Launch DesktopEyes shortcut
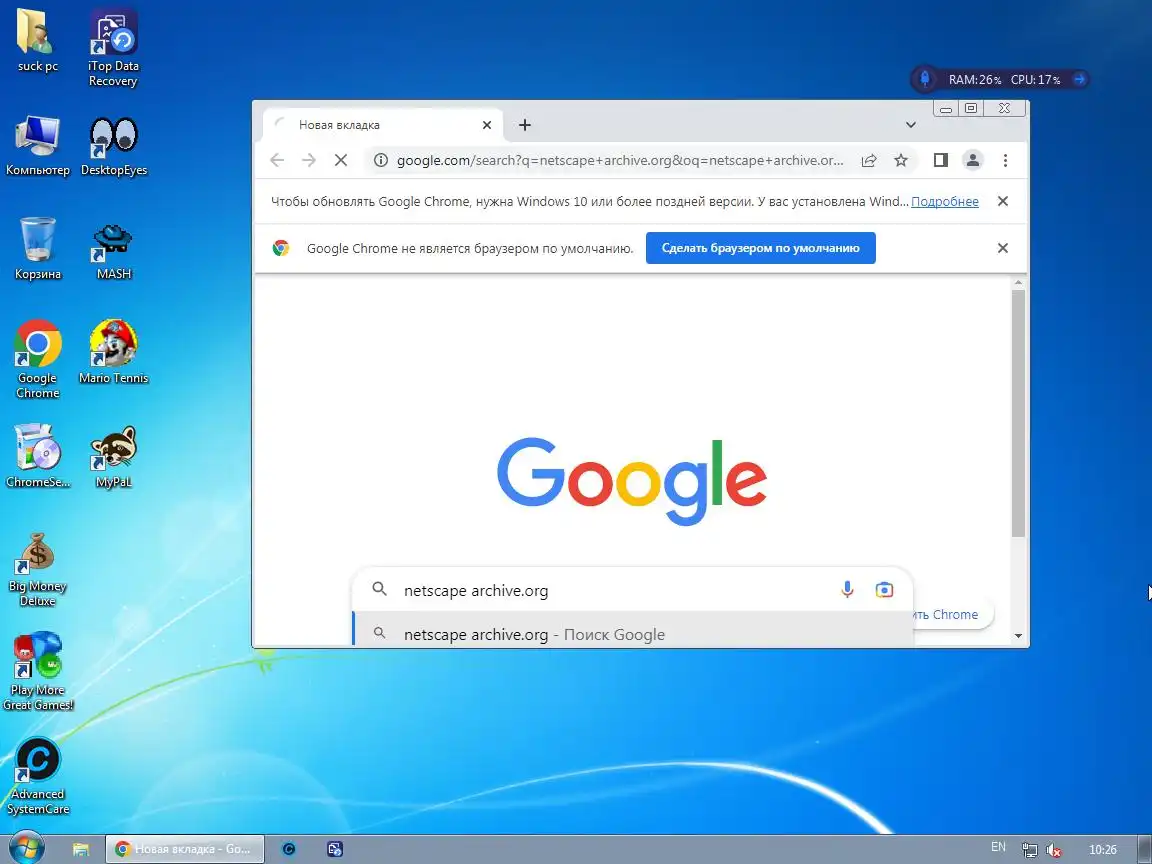 [114, 145]
